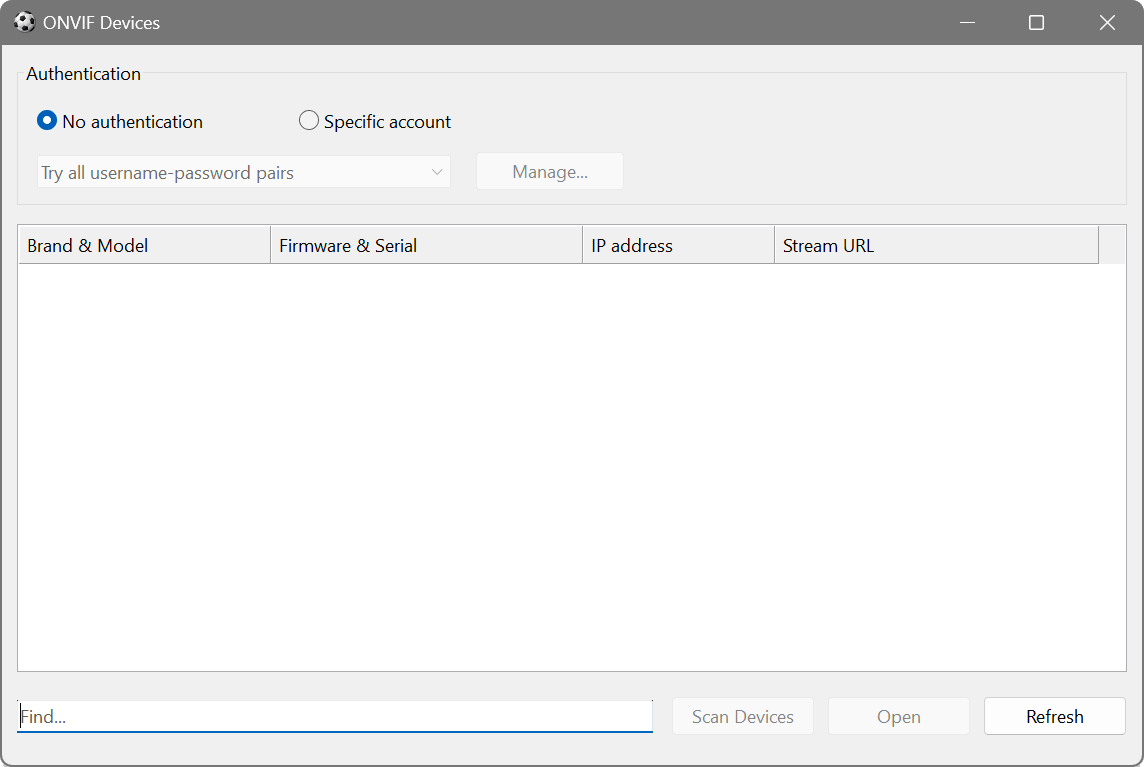Refresh the device list

1054,716
